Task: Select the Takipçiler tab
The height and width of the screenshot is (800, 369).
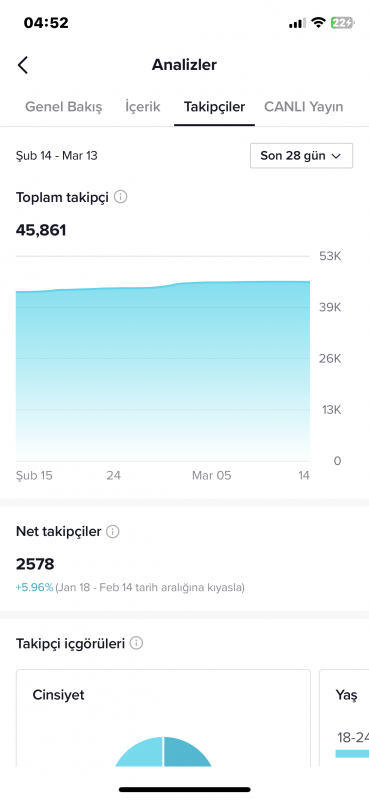Action: coord(214,107)
